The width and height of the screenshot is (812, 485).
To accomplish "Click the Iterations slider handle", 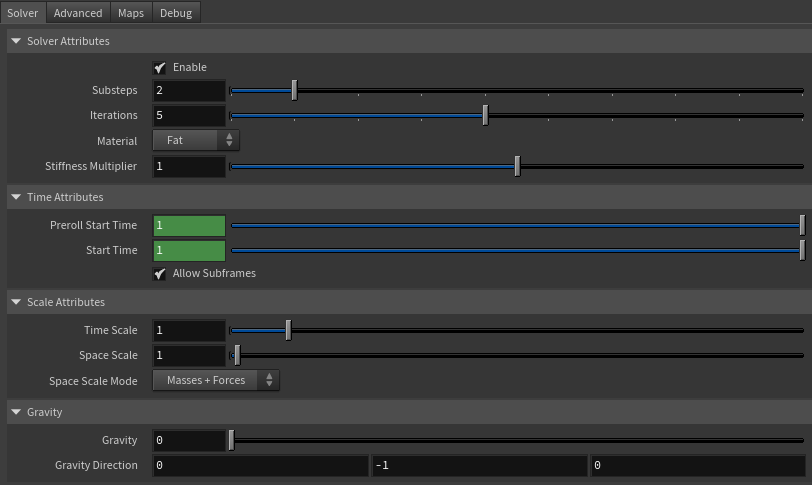I will point(485,115).
